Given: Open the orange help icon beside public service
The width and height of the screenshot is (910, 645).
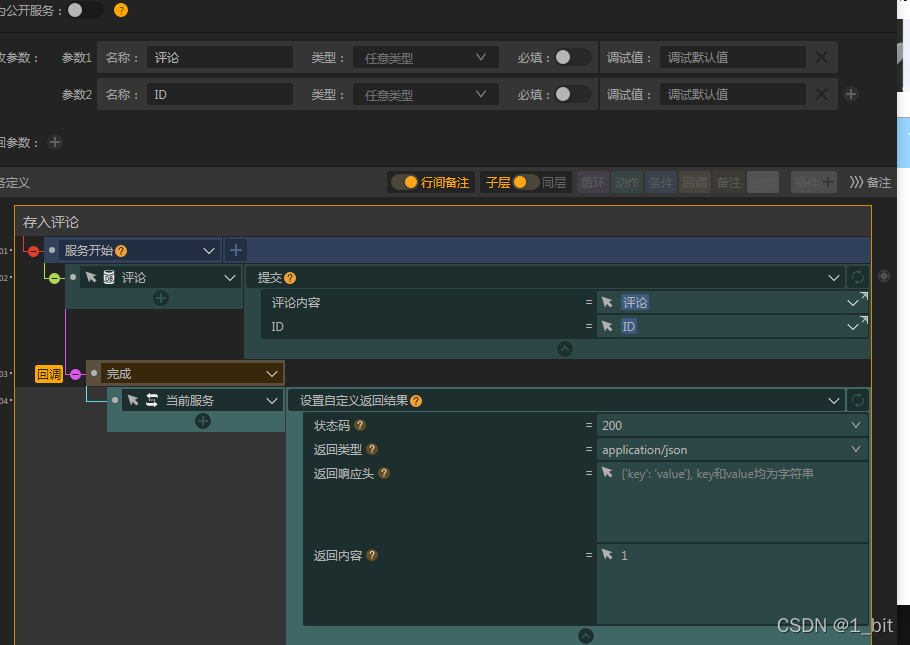Looking at the screenshot, I should [121, 10].
